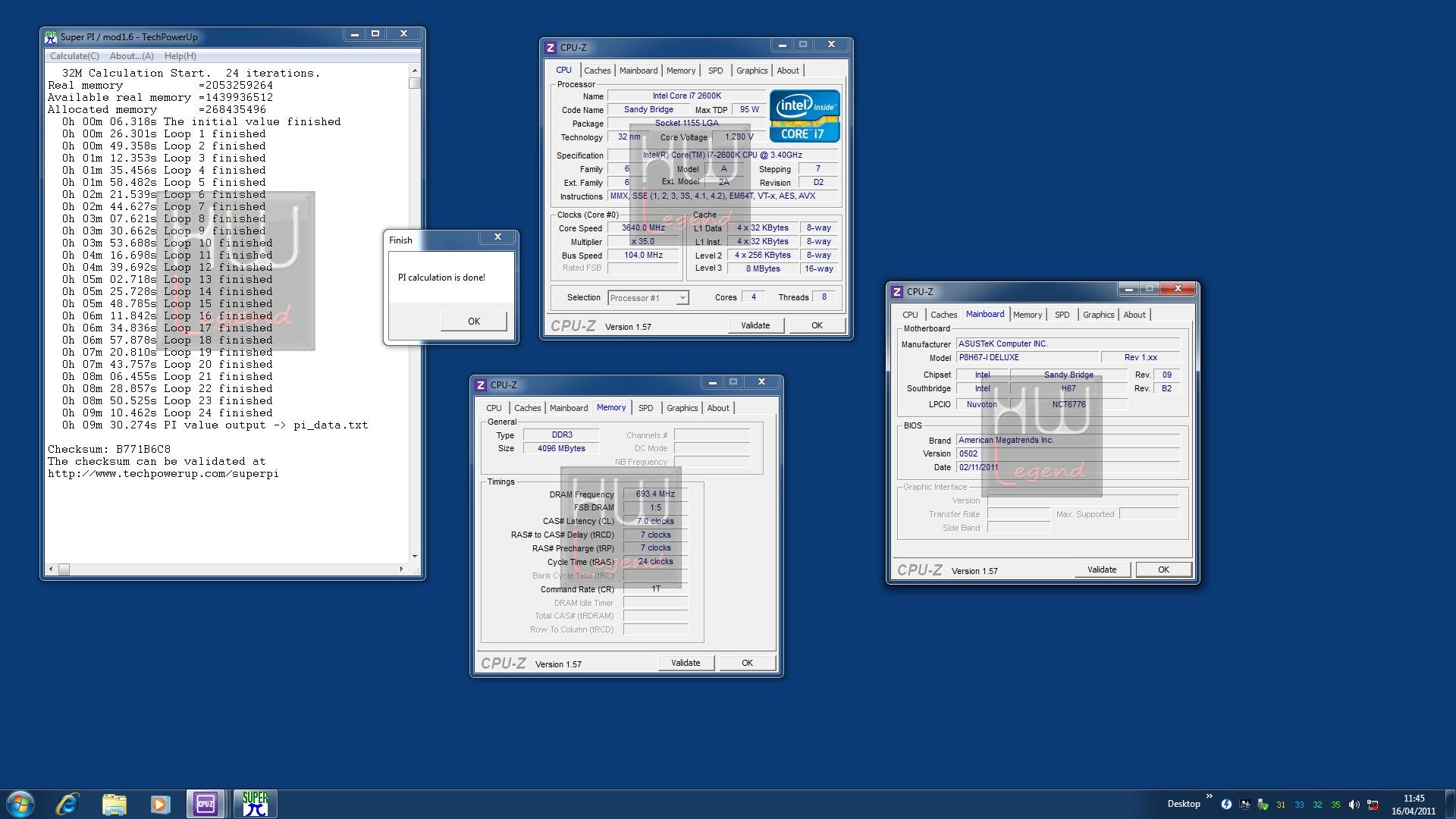
Task: Open Processor #1 selection dropdown
Action: pyautogui.click(x=648, y=298)
